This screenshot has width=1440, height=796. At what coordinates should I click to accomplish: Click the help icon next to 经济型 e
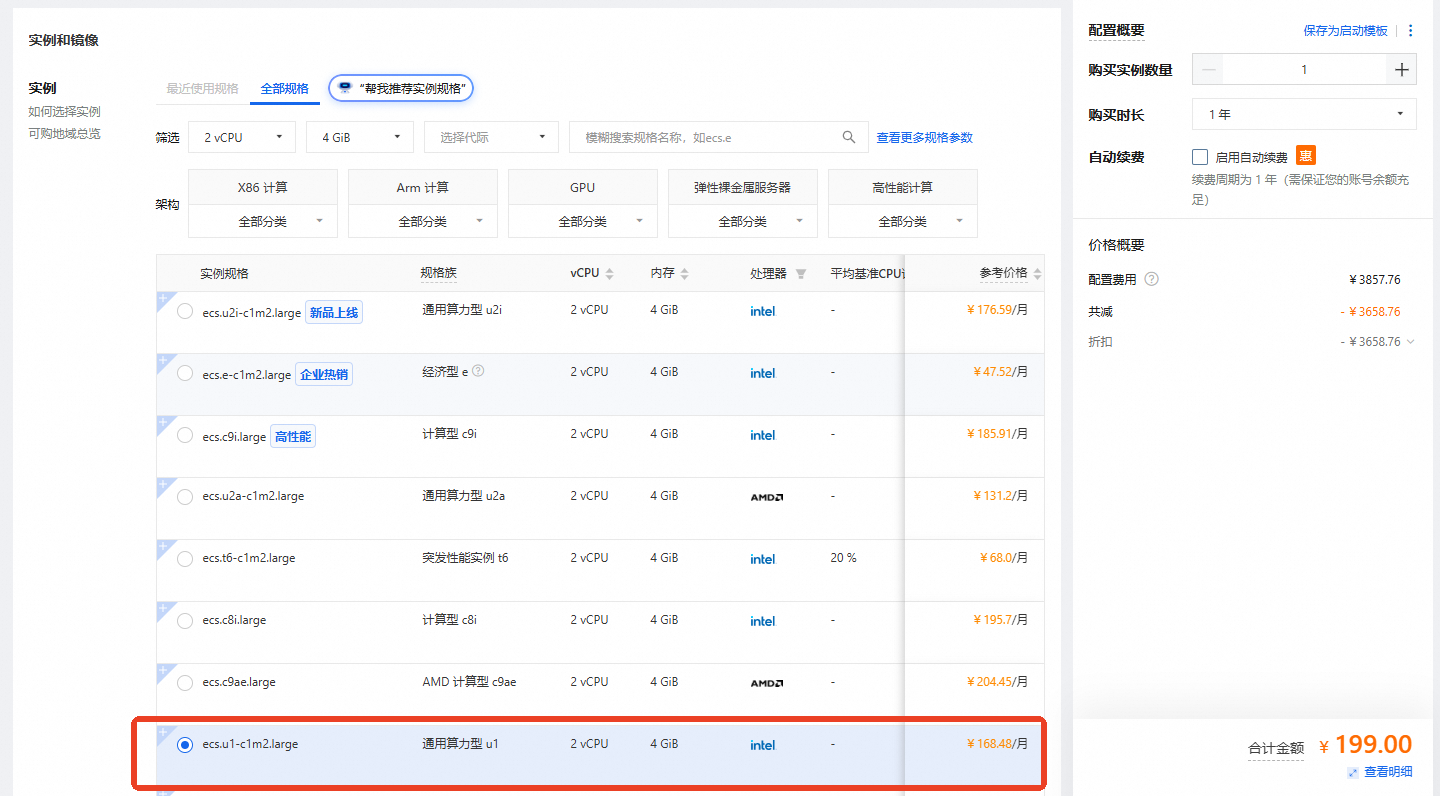point(478,371)
